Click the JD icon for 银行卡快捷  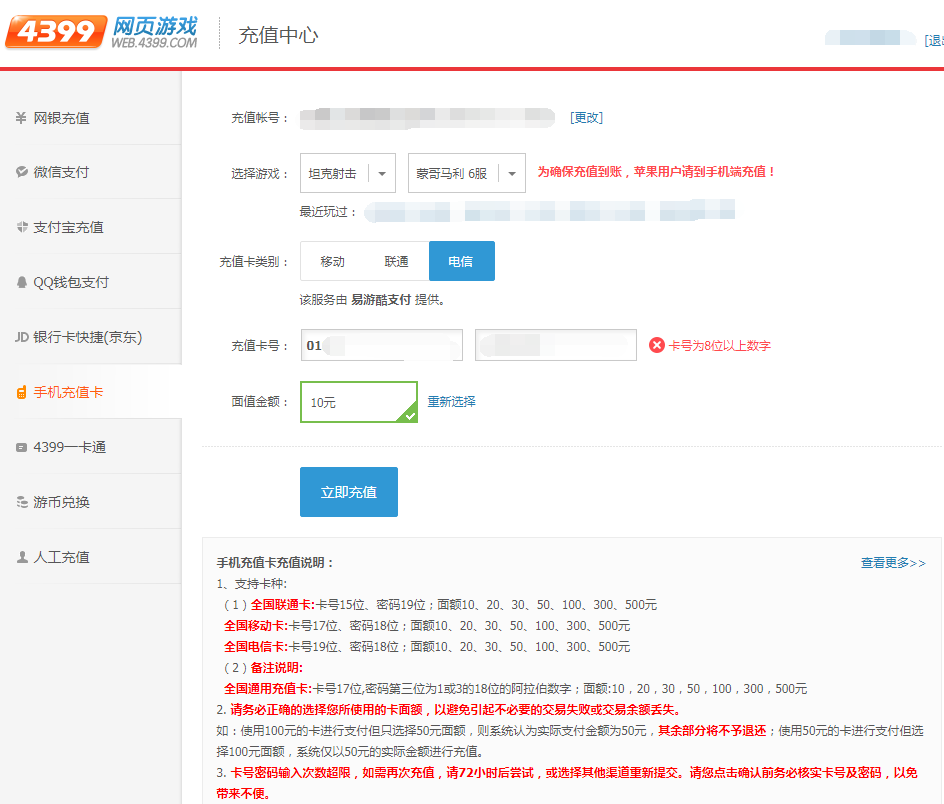21,337
